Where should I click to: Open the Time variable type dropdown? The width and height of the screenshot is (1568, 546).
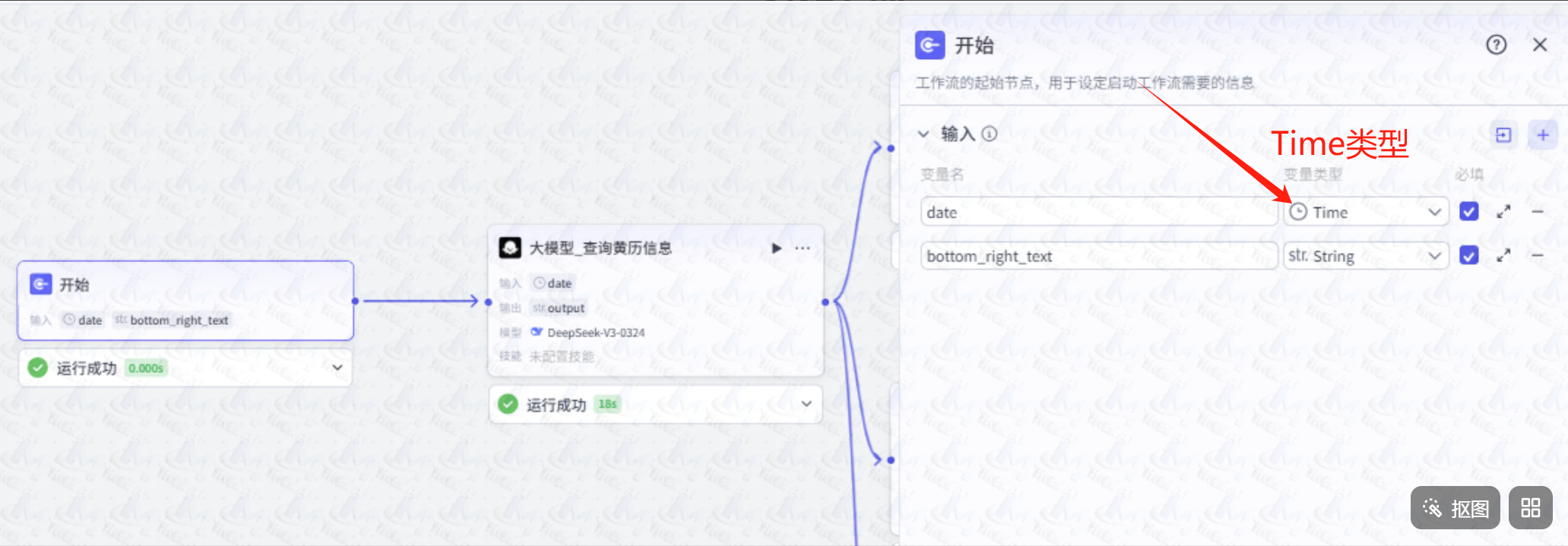coord(1365,213)
